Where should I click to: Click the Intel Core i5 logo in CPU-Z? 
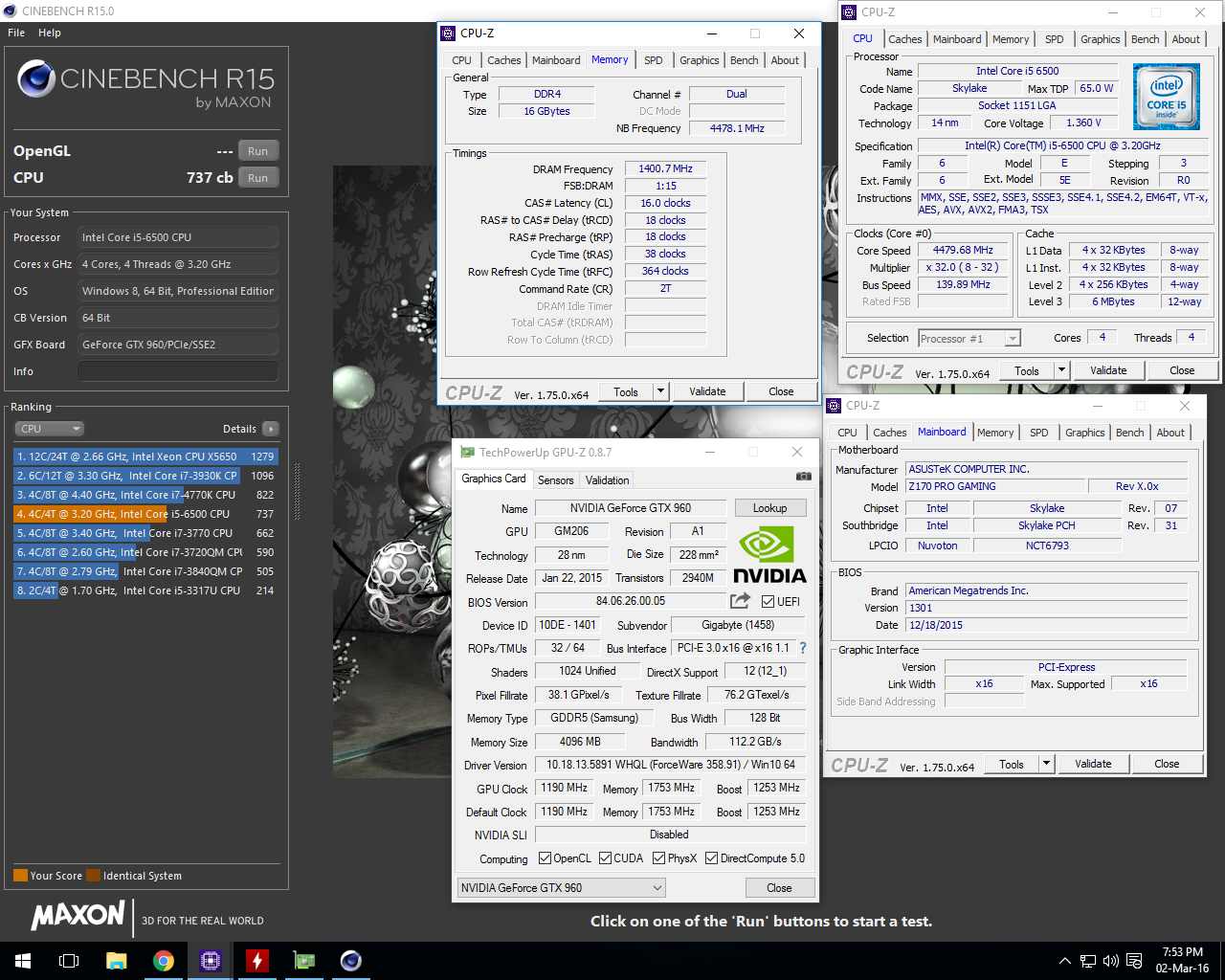pos(1167,97)
